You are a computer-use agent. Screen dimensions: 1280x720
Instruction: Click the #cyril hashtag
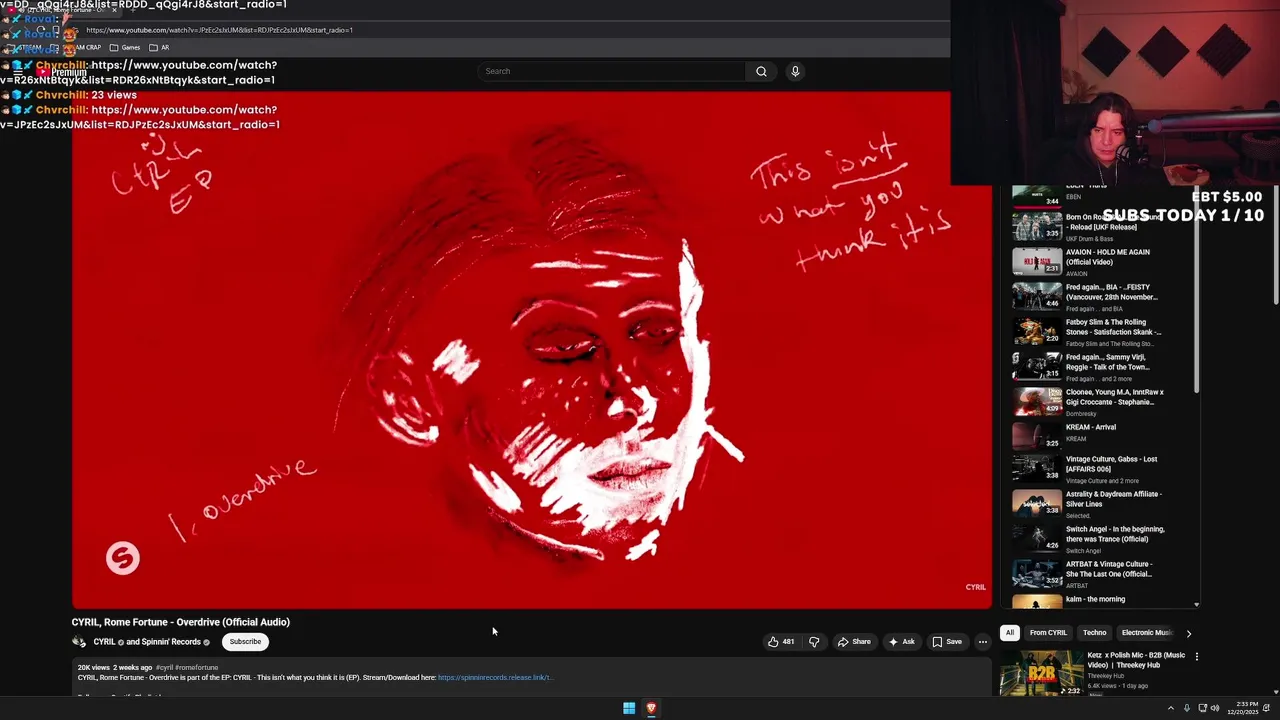click(164, 667)
